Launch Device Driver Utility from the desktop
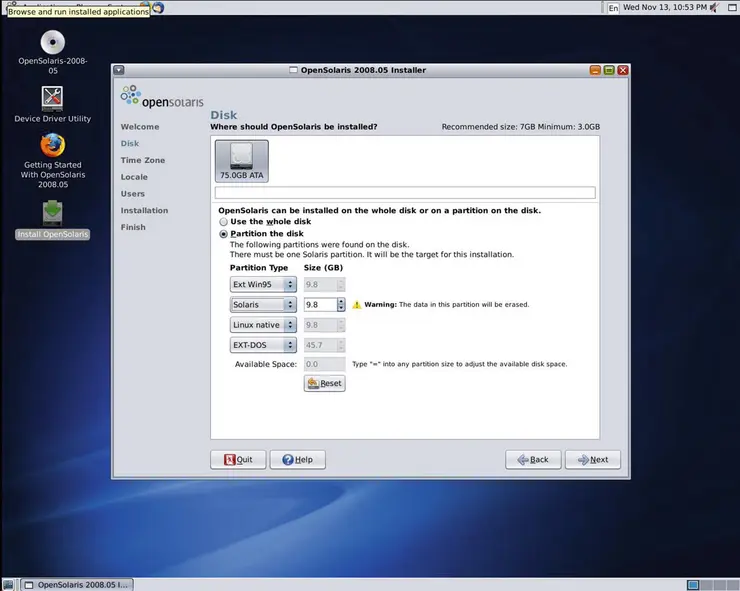 point(52,98)
